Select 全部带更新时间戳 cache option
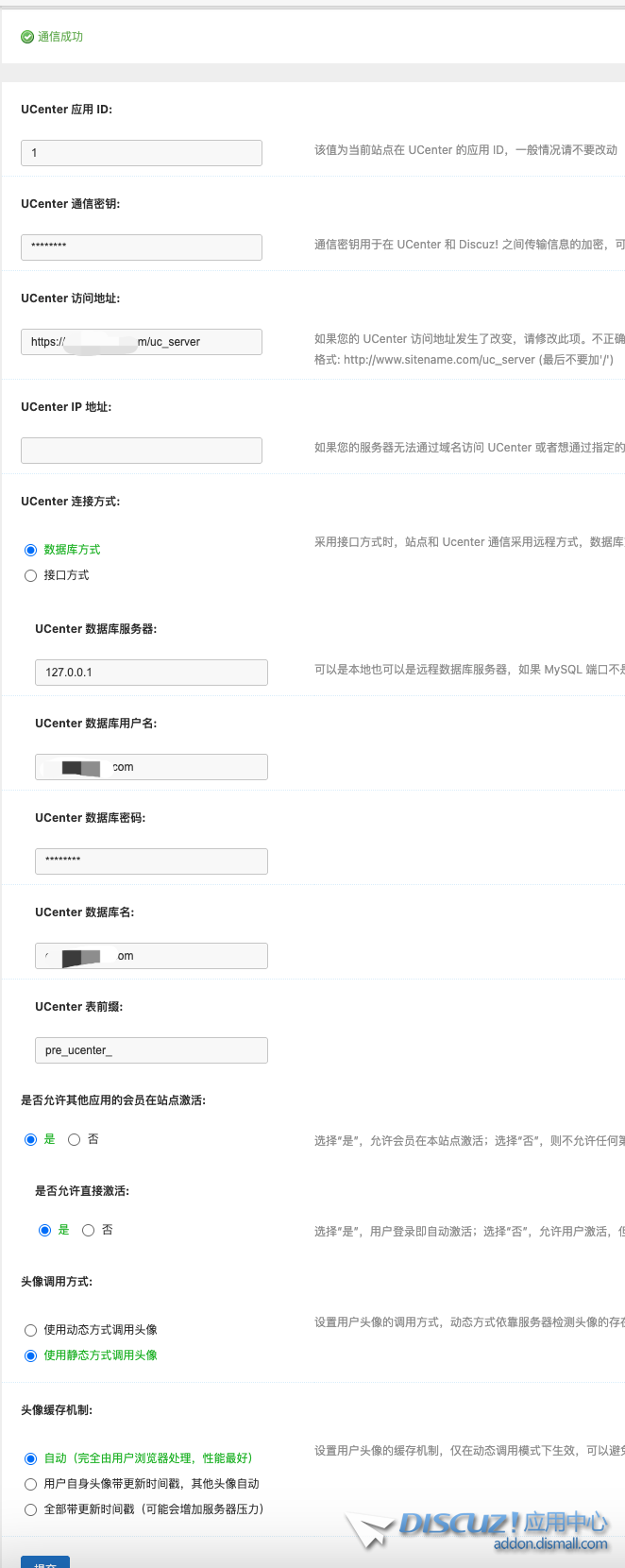The image size is (625, 1568). pos(30,1509)
